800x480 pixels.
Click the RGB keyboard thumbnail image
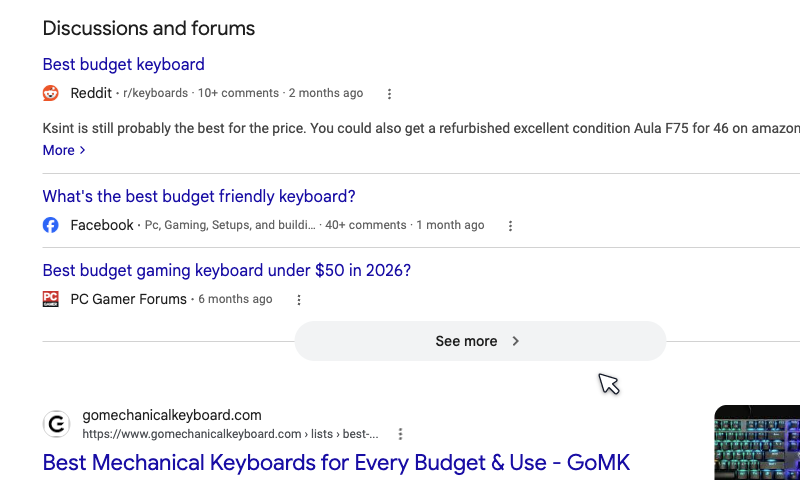(x=757, y=442)
